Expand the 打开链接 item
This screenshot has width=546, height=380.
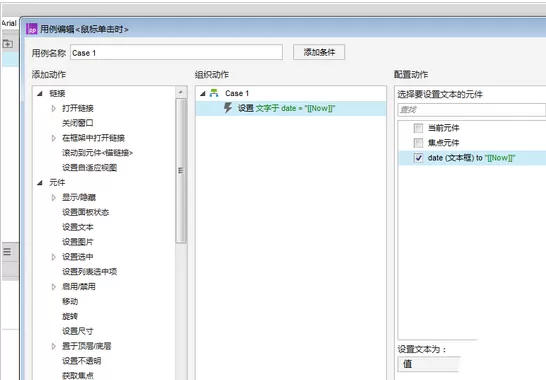pyautogui.click(x=54, y=108)
